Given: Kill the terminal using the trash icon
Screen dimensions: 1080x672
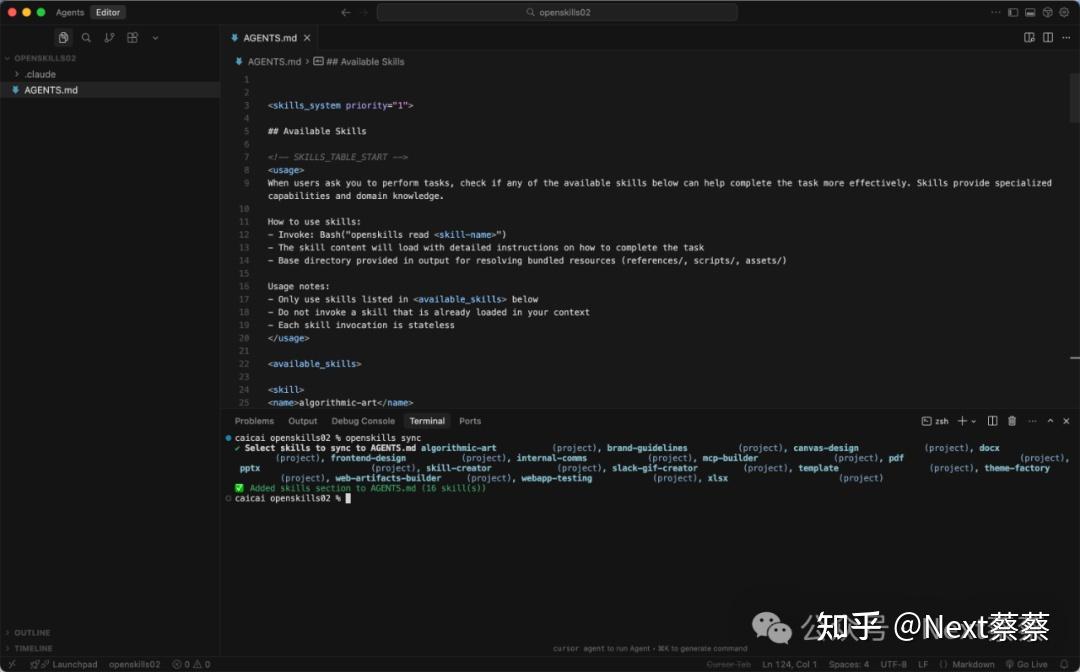Looking at the screenshot, I should [1012, 420].
